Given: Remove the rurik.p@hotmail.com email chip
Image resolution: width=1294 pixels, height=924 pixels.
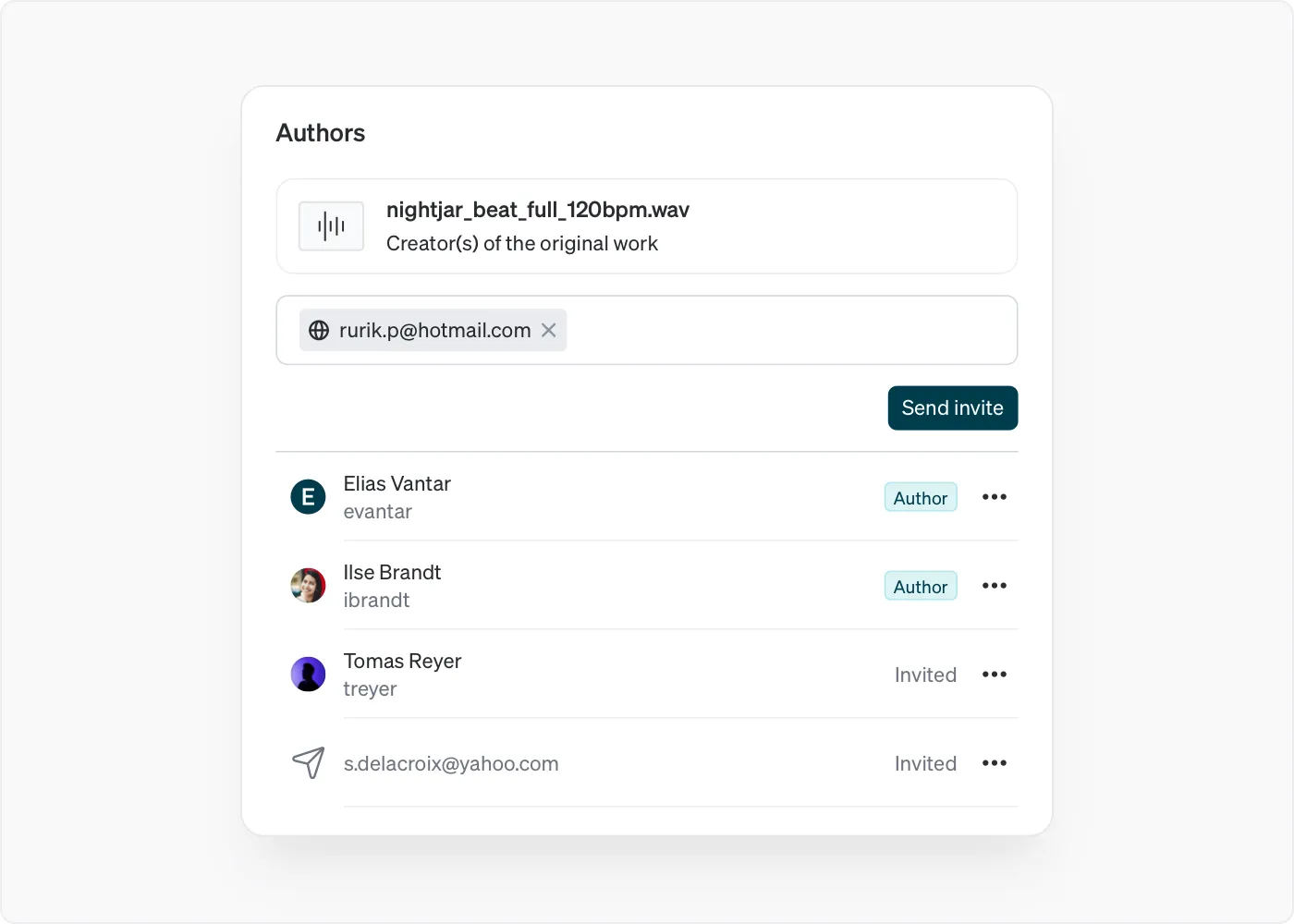Looking at the screenshot, I should pos(548,330).
